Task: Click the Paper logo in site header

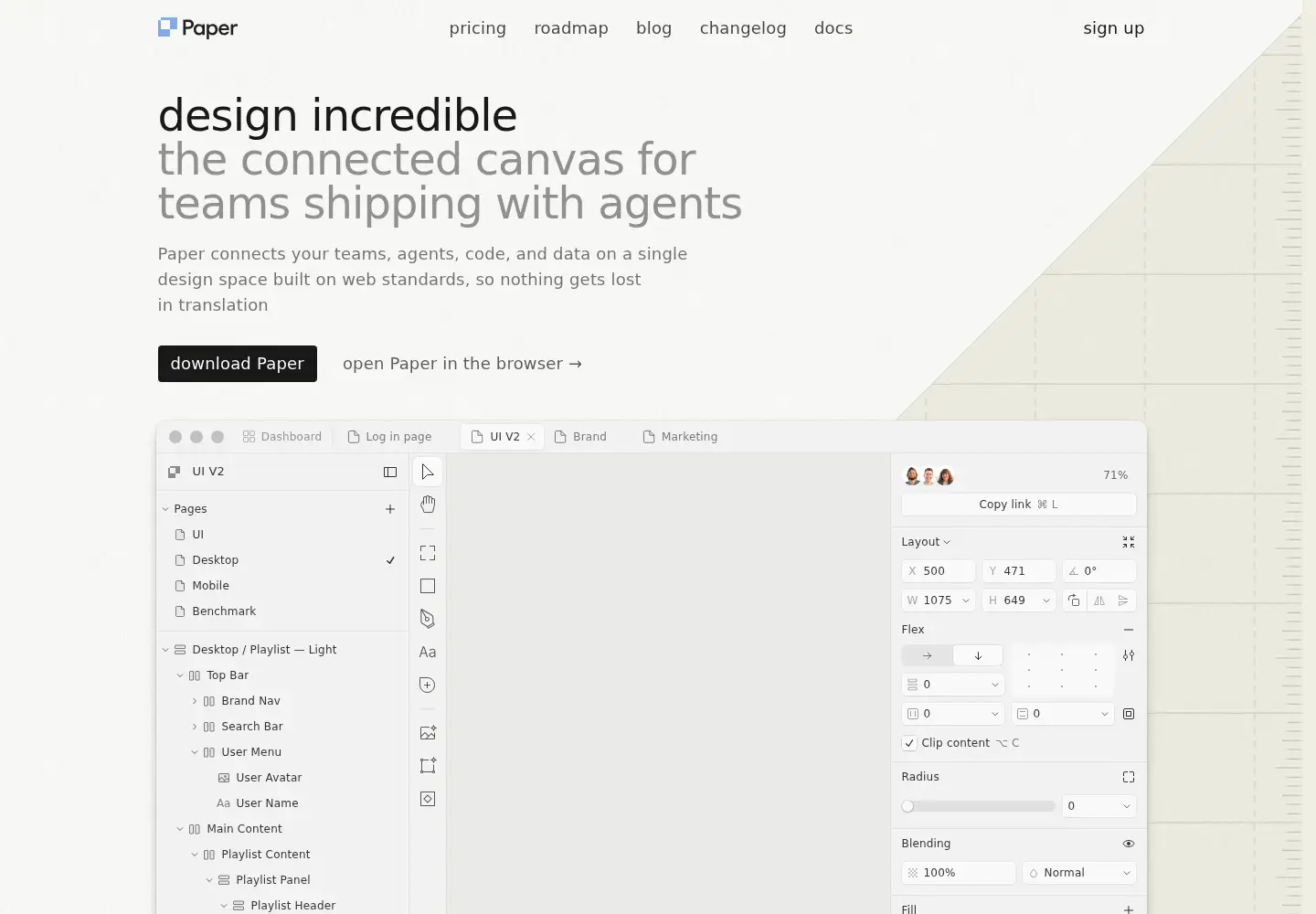Action: pos(197,28)
